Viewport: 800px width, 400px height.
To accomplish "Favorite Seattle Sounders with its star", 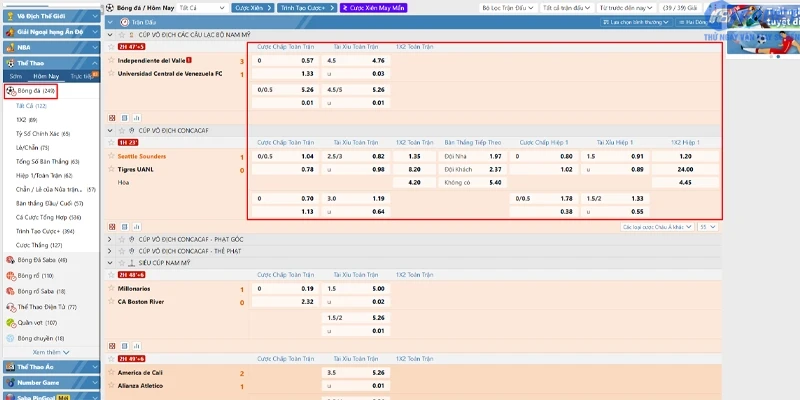I will pos(111,156).
